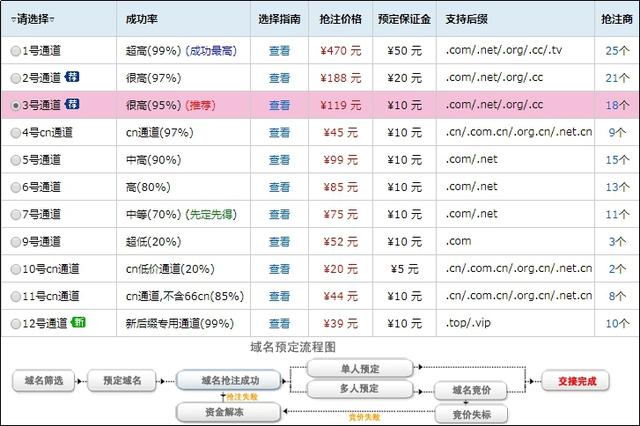Click the 10个 registrar count in 12号通道 row
The image size is (640, 426).
[617, 324]
